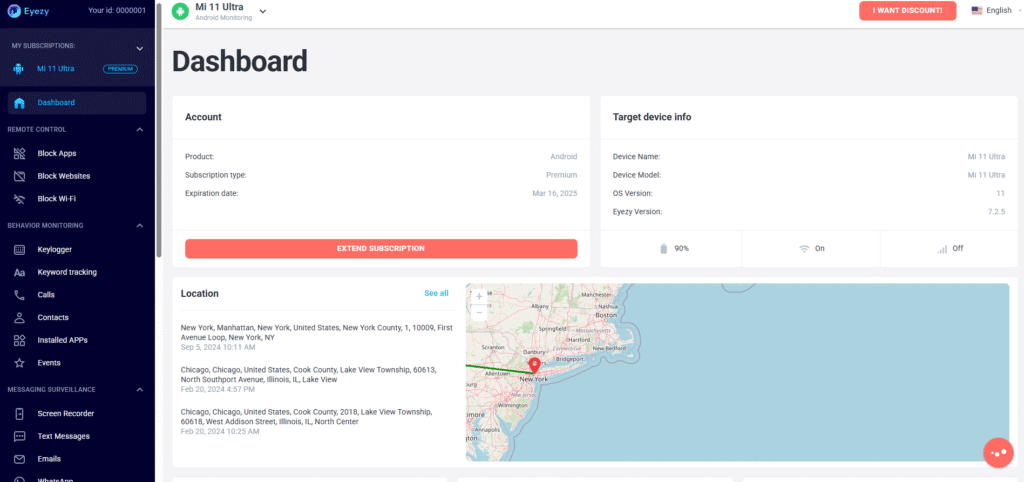Open the English language dropdown
The height and width of the screenshot is (482, 1024).
[x=999, y=10]
